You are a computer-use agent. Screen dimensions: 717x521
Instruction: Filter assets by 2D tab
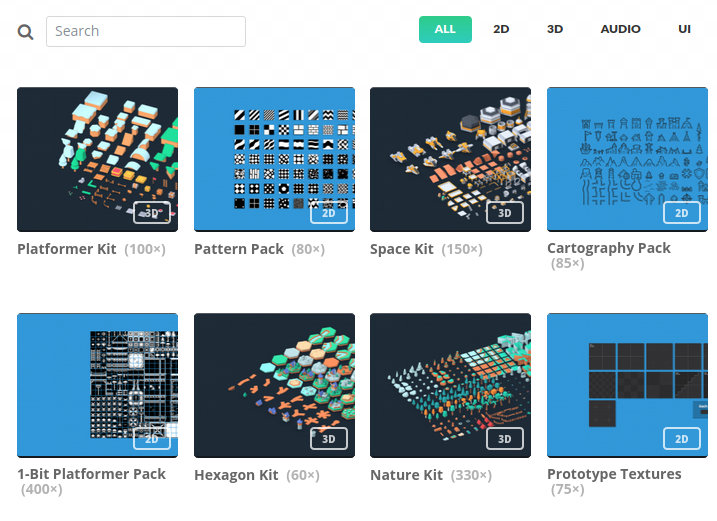(501, 29)
